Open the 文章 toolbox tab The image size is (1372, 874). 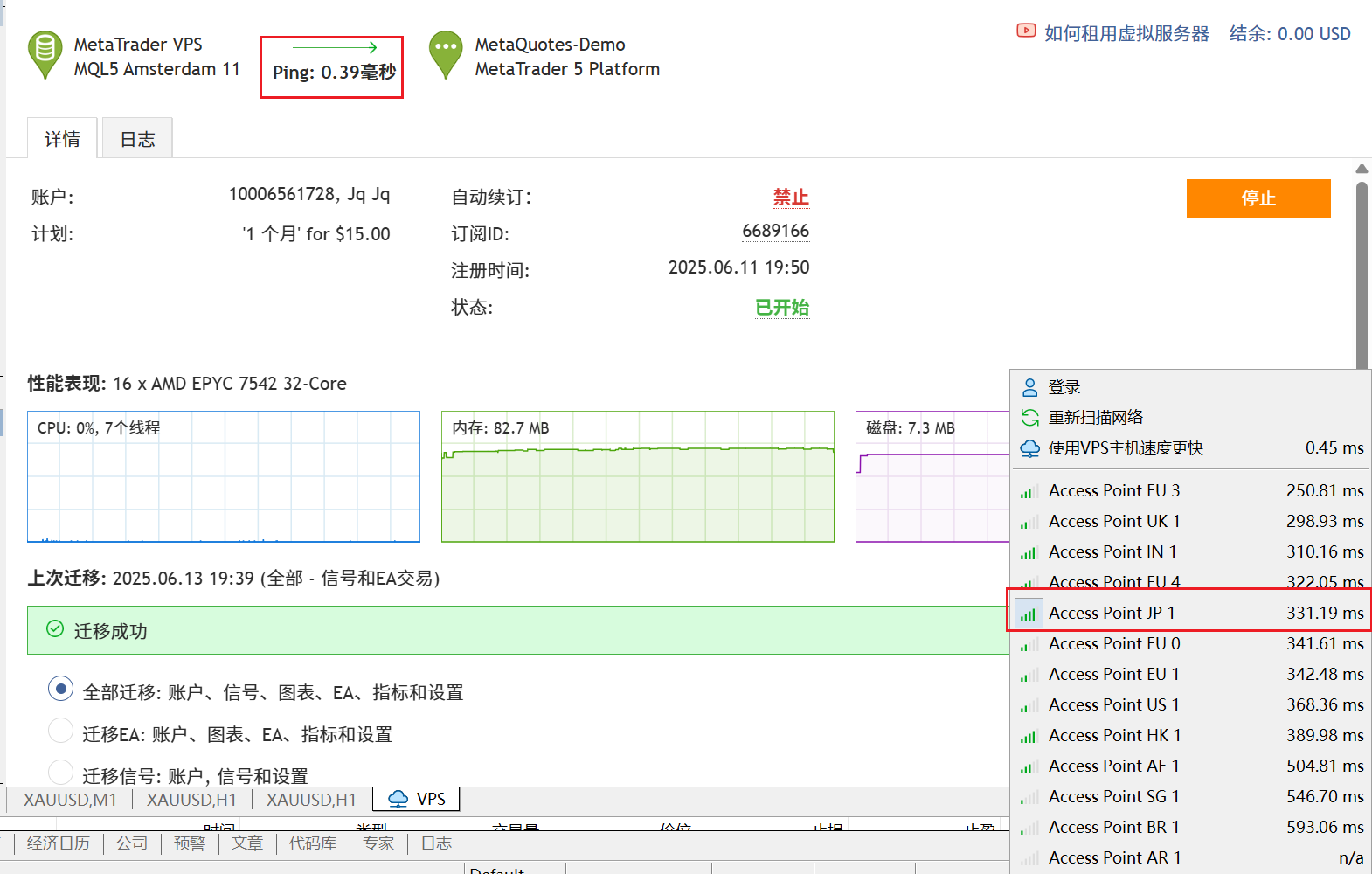(247, 843)
